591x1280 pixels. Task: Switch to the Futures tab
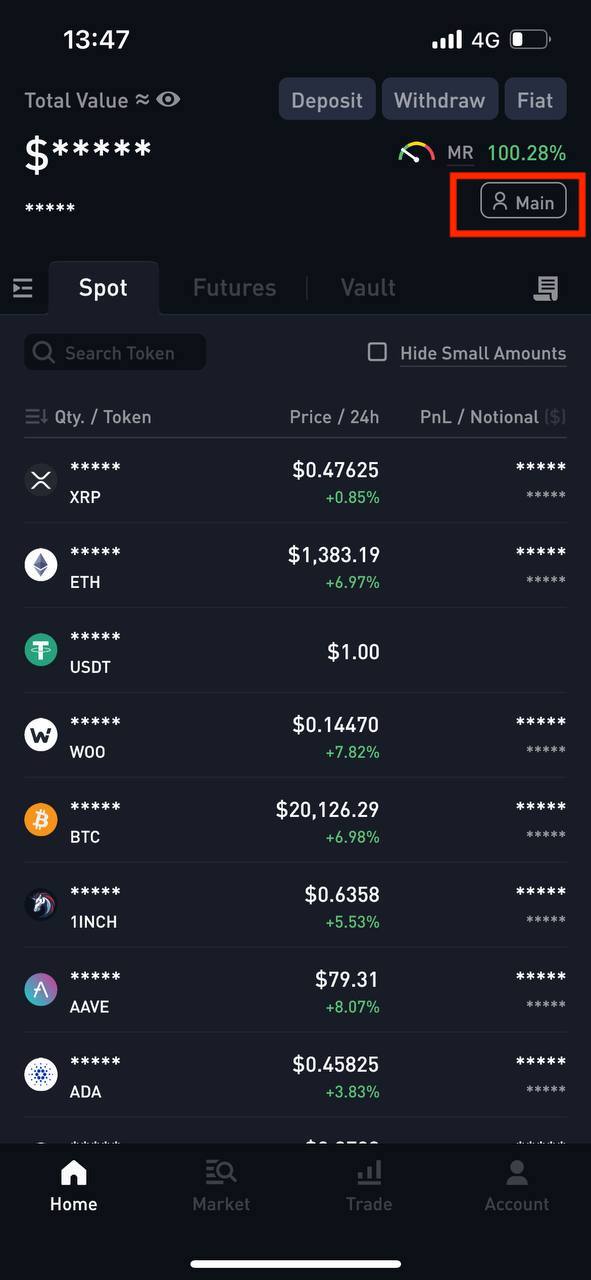[234, 288]
